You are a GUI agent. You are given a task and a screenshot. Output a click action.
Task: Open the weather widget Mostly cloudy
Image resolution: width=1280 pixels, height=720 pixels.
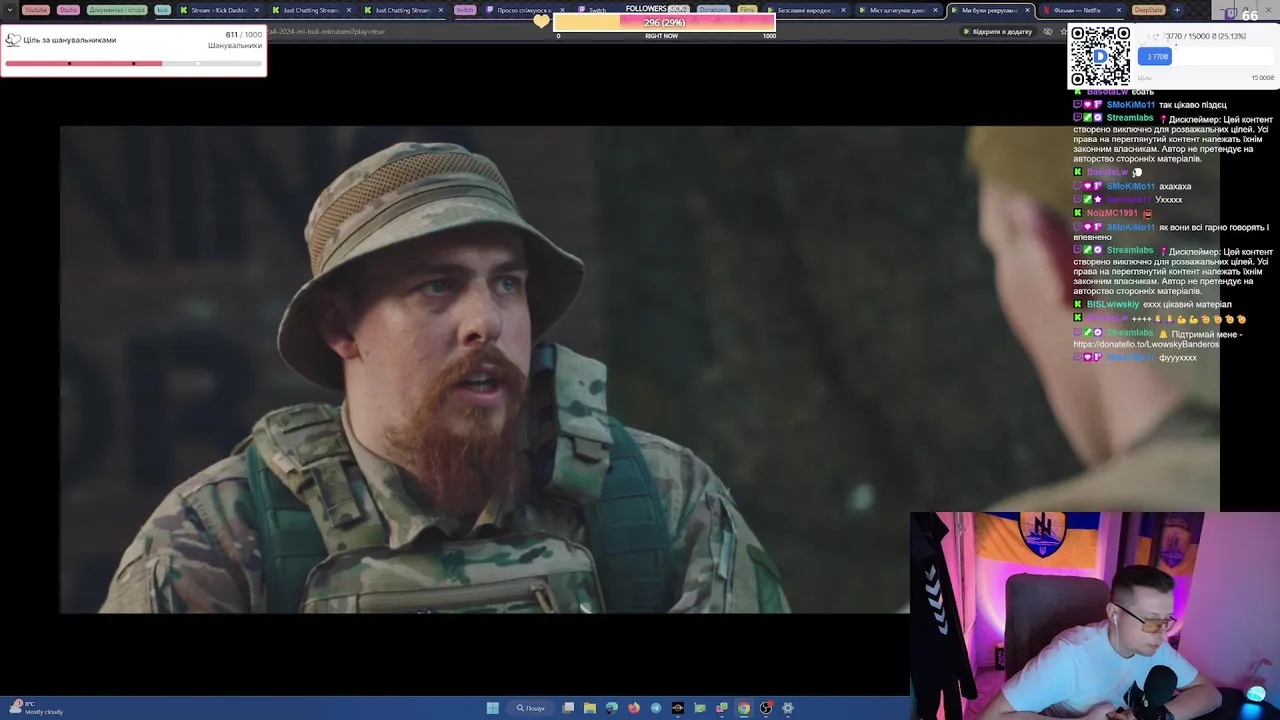pyautogui.click(x=35, y=708)
